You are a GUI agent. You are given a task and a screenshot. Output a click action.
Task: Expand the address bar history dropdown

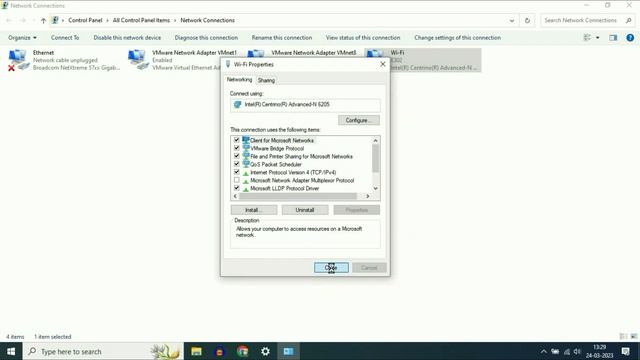click(x=512, y=20)
